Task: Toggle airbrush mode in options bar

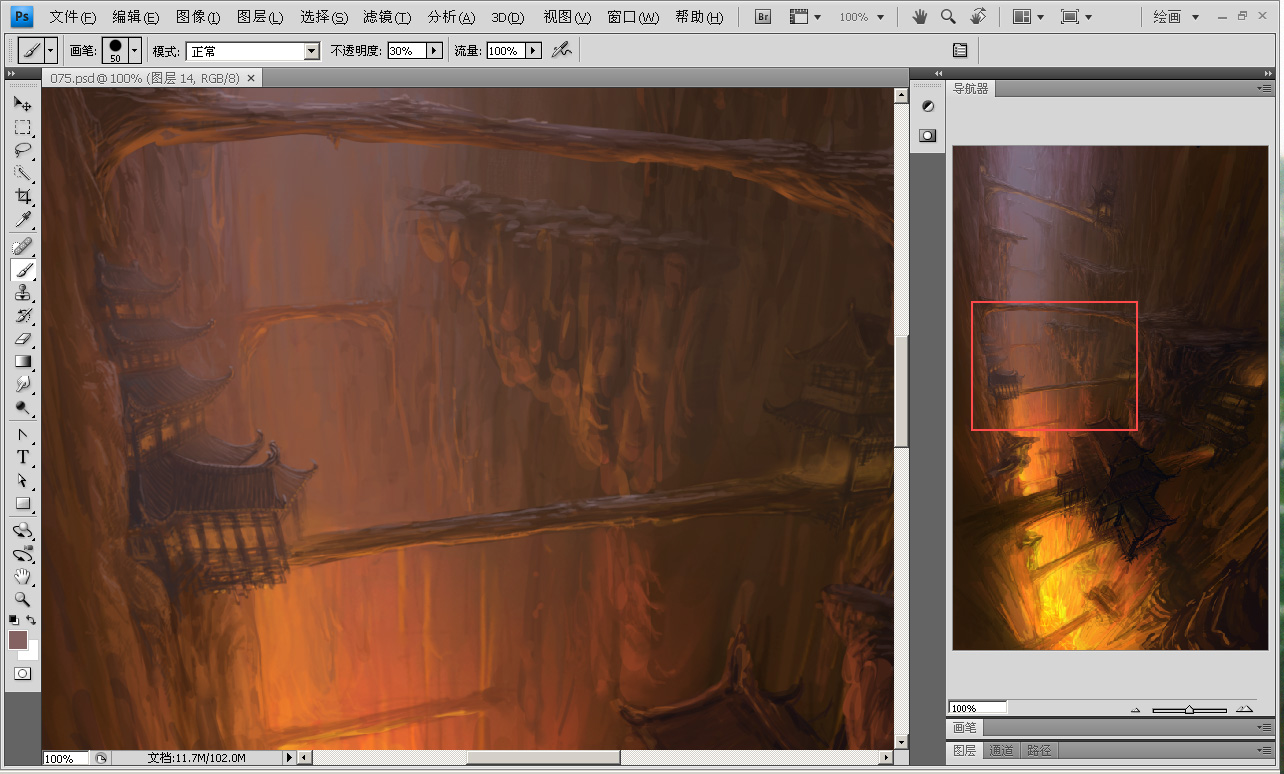Action: tap(562, 50)
